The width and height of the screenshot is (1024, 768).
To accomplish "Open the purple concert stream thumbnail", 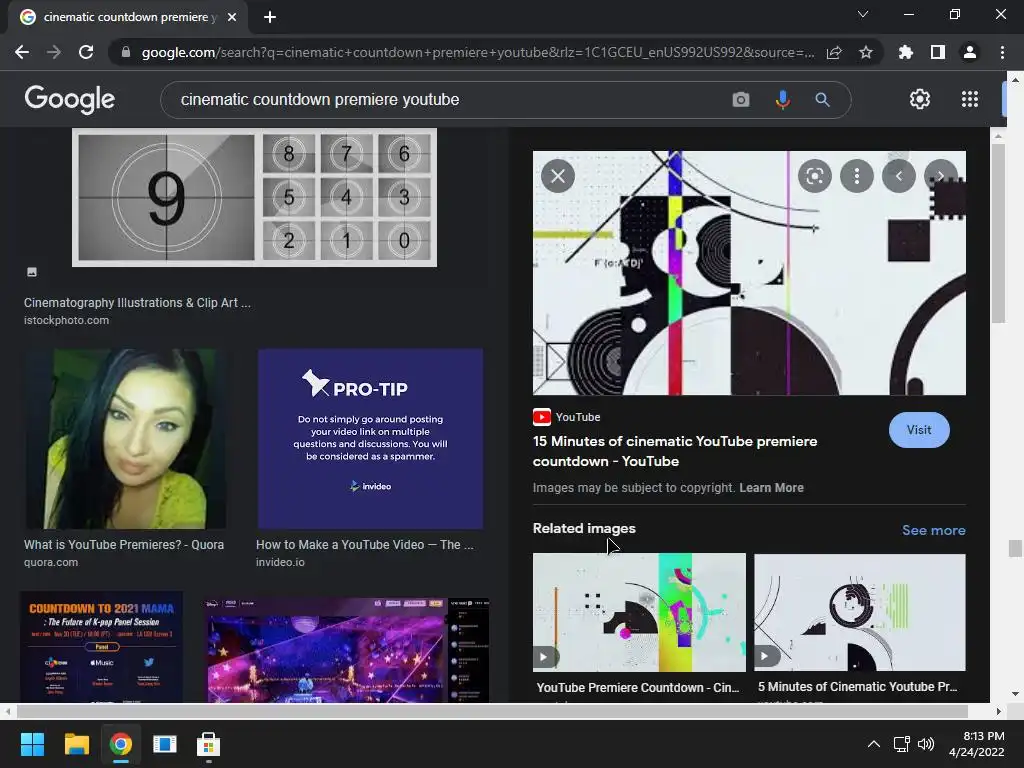I will 347,650.
